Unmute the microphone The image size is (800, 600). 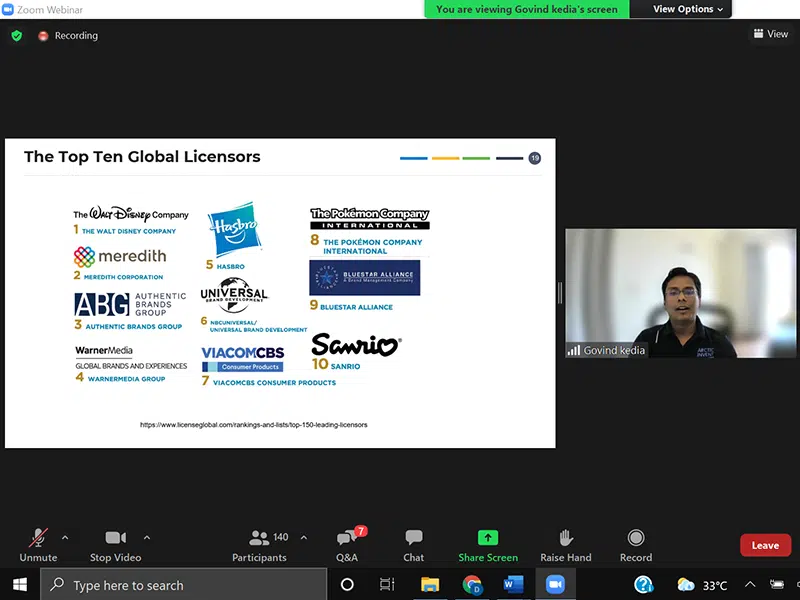point(38,545)
